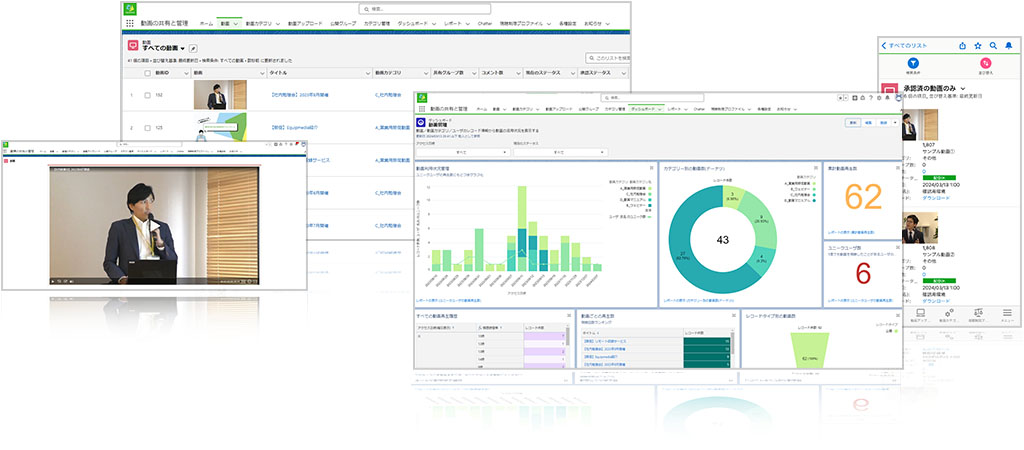Open the ダッシュボード tab chevron in video list window

(x=434, y=24)
